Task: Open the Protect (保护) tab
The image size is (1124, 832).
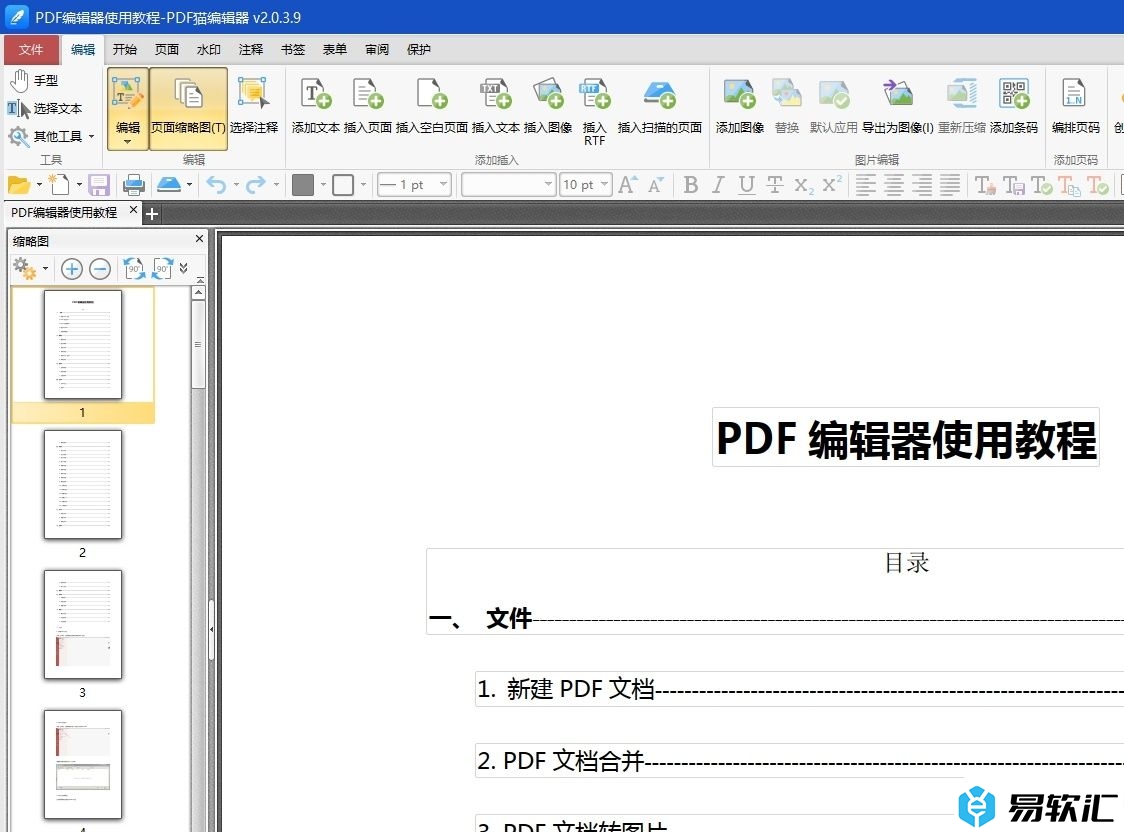Action: (419, 49)
